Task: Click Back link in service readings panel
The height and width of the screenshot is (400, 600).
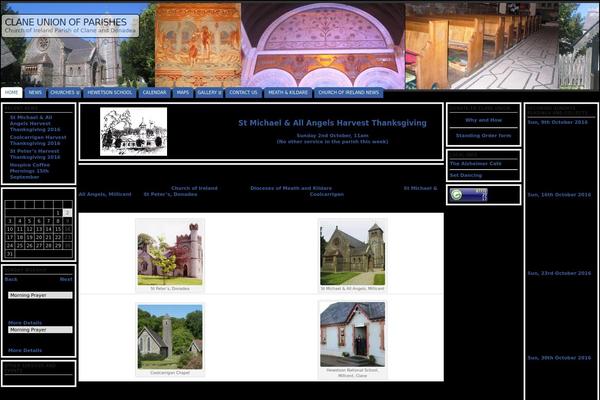Action: (x=11, y=279)
